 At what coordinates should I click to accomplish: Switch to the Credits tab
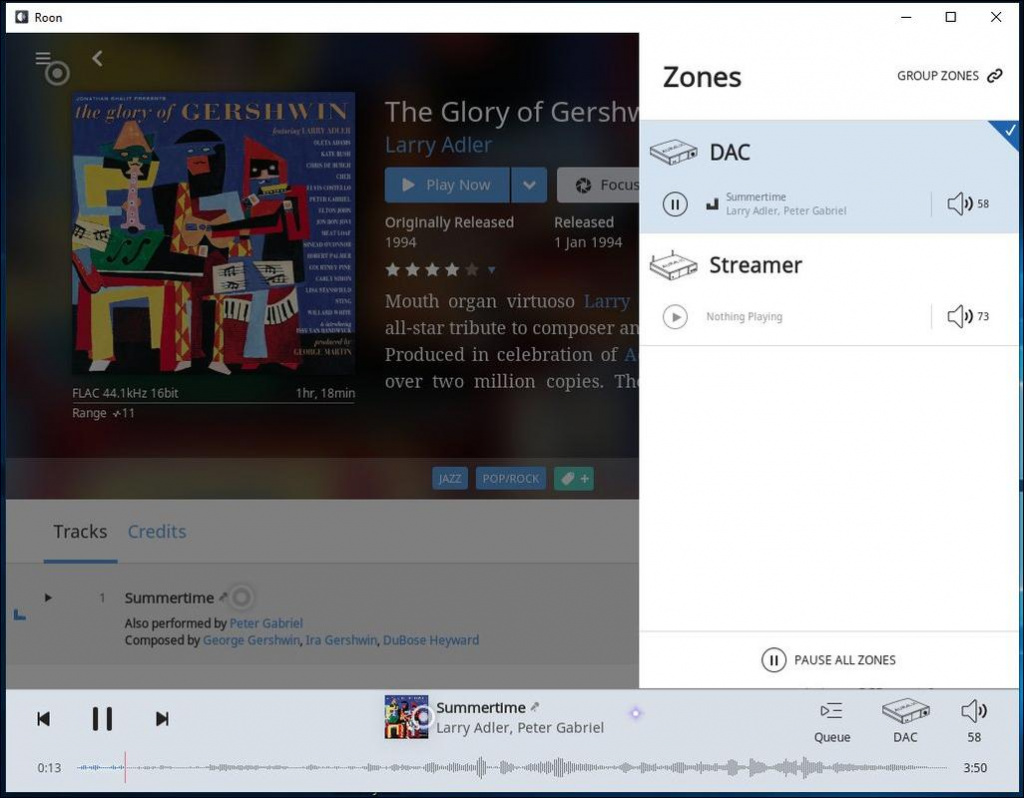point(157,532)
